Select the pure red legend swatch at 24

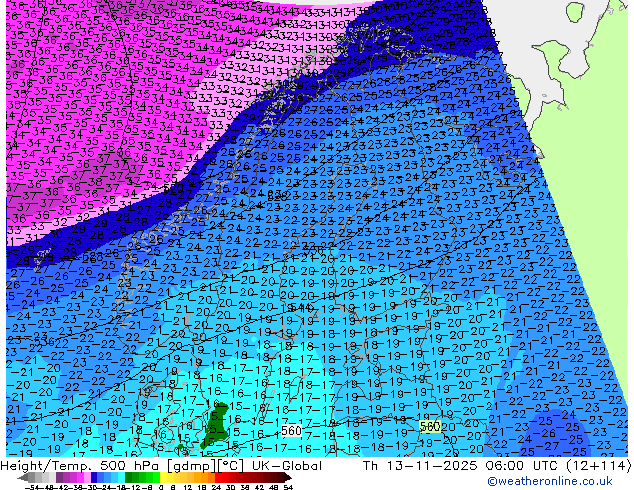[x=218, y=477]
